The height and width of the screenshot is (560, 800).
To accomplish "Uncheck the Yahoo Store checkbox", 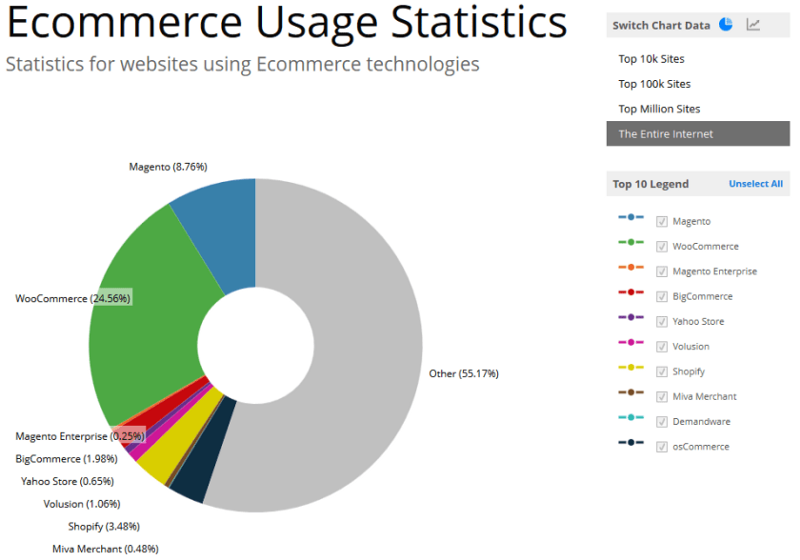I will pyautogui.click(x=661, y=321).
